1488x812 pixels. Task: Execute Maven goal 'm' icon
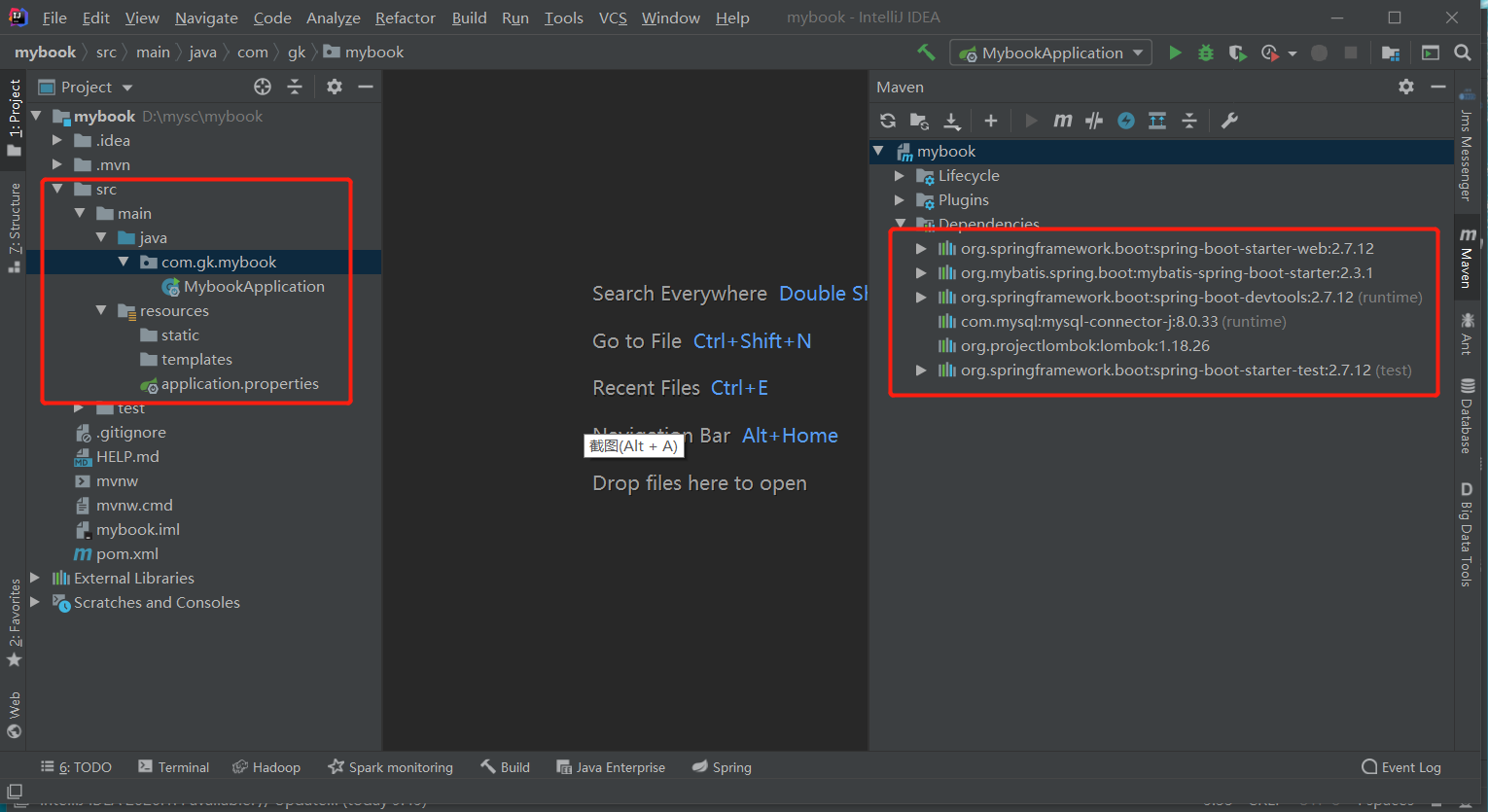tap(1063, 121)
